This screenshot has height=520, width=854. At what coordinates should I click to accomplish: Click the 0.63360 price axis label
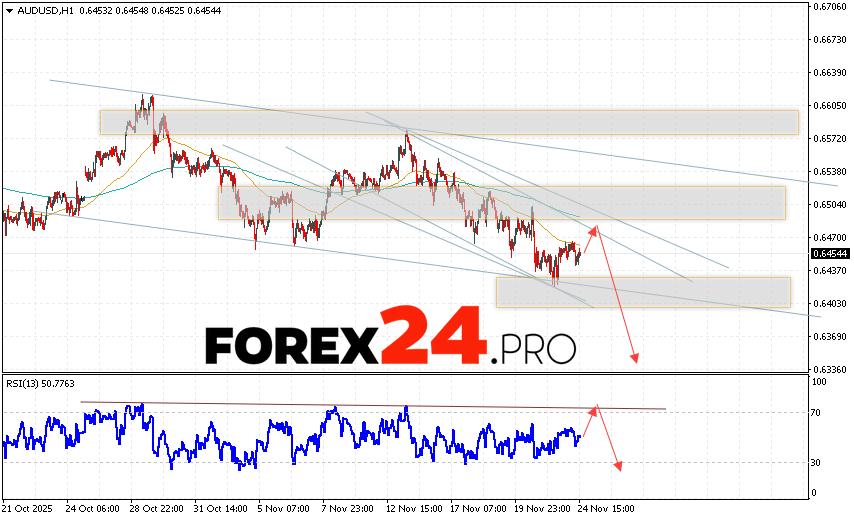click(829, 369)
